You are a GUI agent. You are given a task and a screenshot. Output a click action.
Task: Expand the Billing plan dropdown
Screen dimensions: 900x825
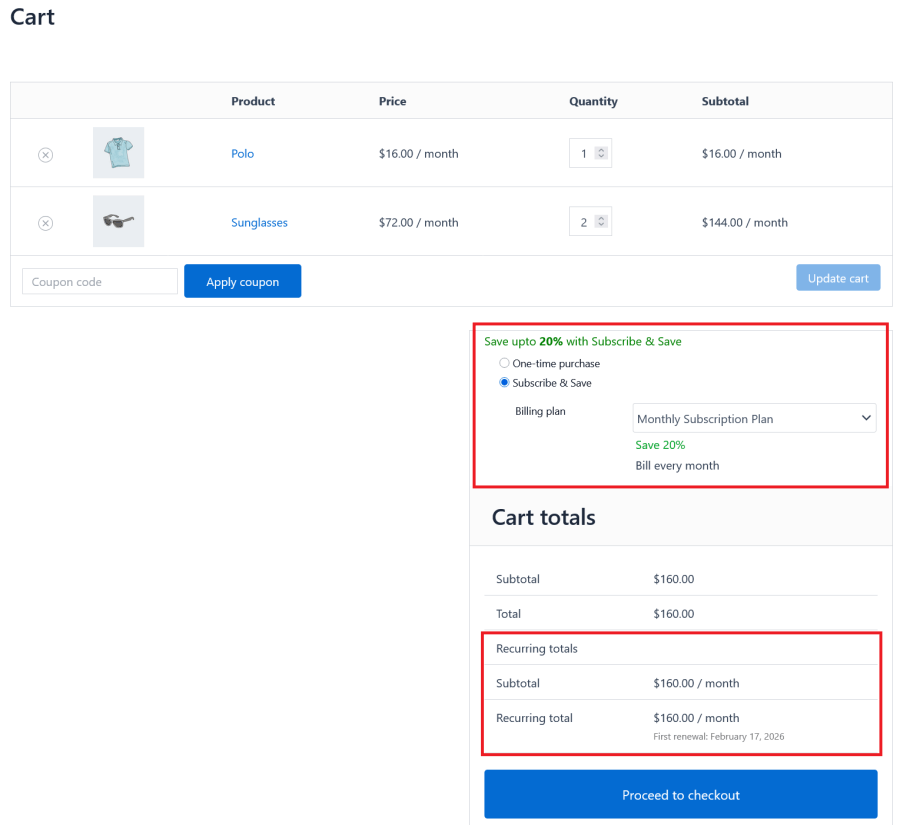754,419
